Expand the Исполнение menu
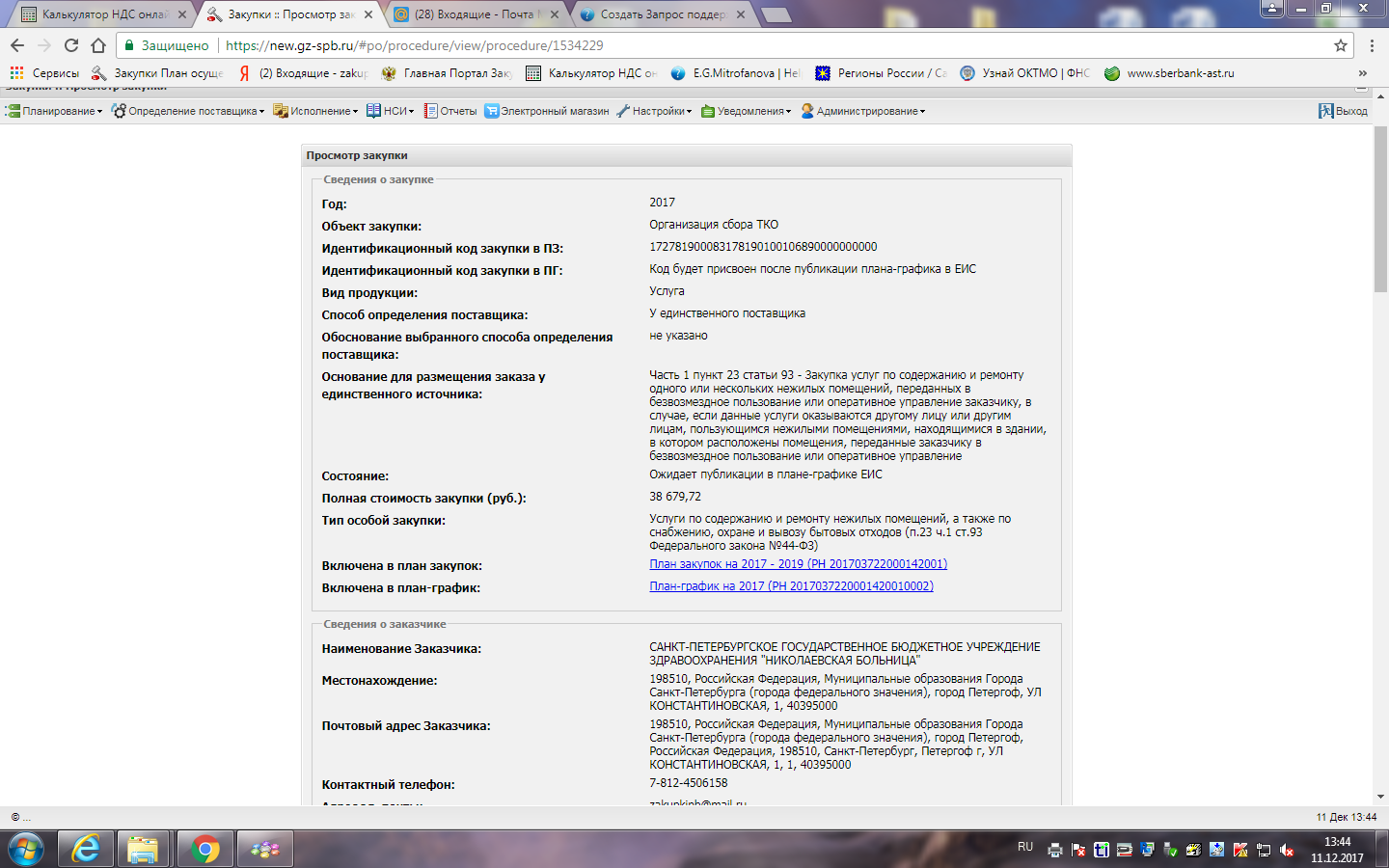This screenshot has height=868, width=1389. coord(315,111)
